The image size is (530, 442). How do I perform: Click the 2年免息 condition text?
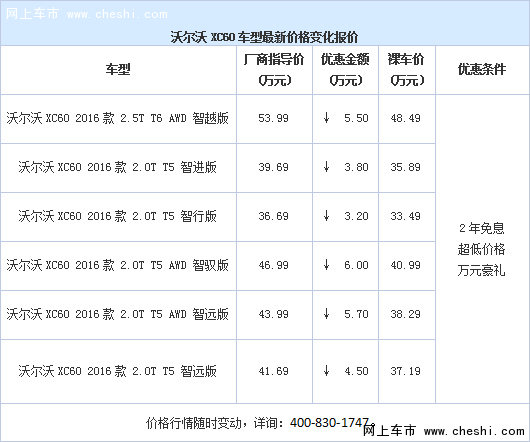coord(482,229)
